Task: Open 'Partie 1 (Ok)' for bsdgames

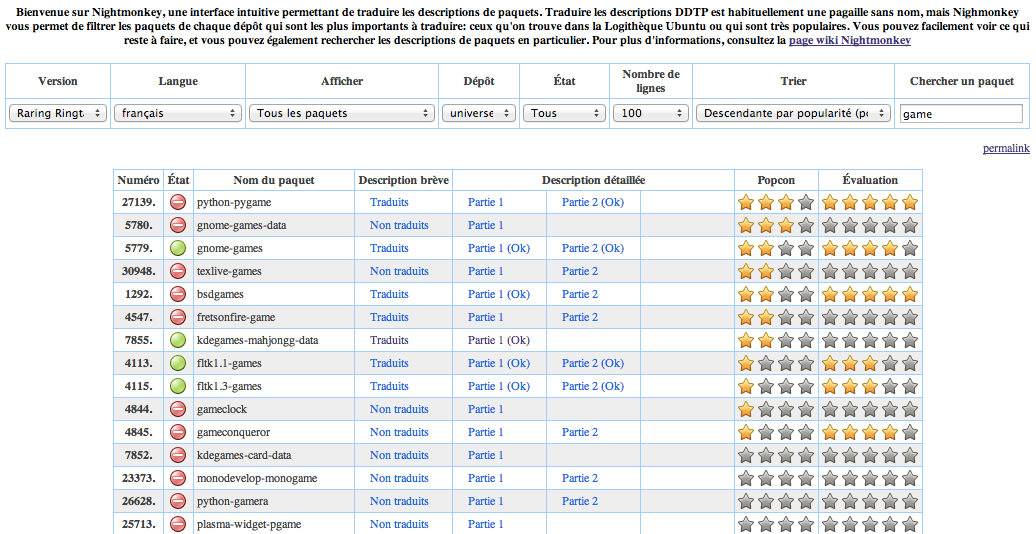Action: [499, 294]
